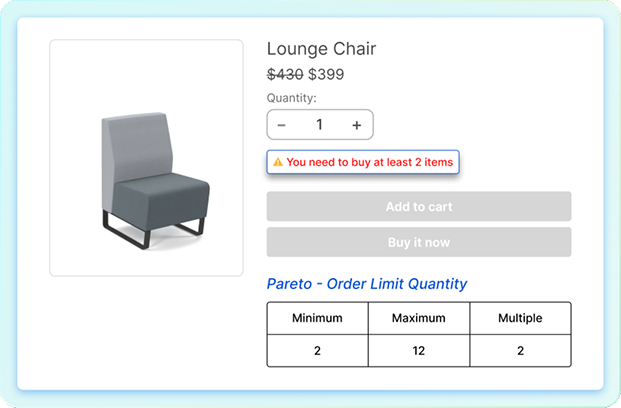The width and height of the screenshot is (621, 408).
Task: Select the Maximum column header
Action: [419, 318]
